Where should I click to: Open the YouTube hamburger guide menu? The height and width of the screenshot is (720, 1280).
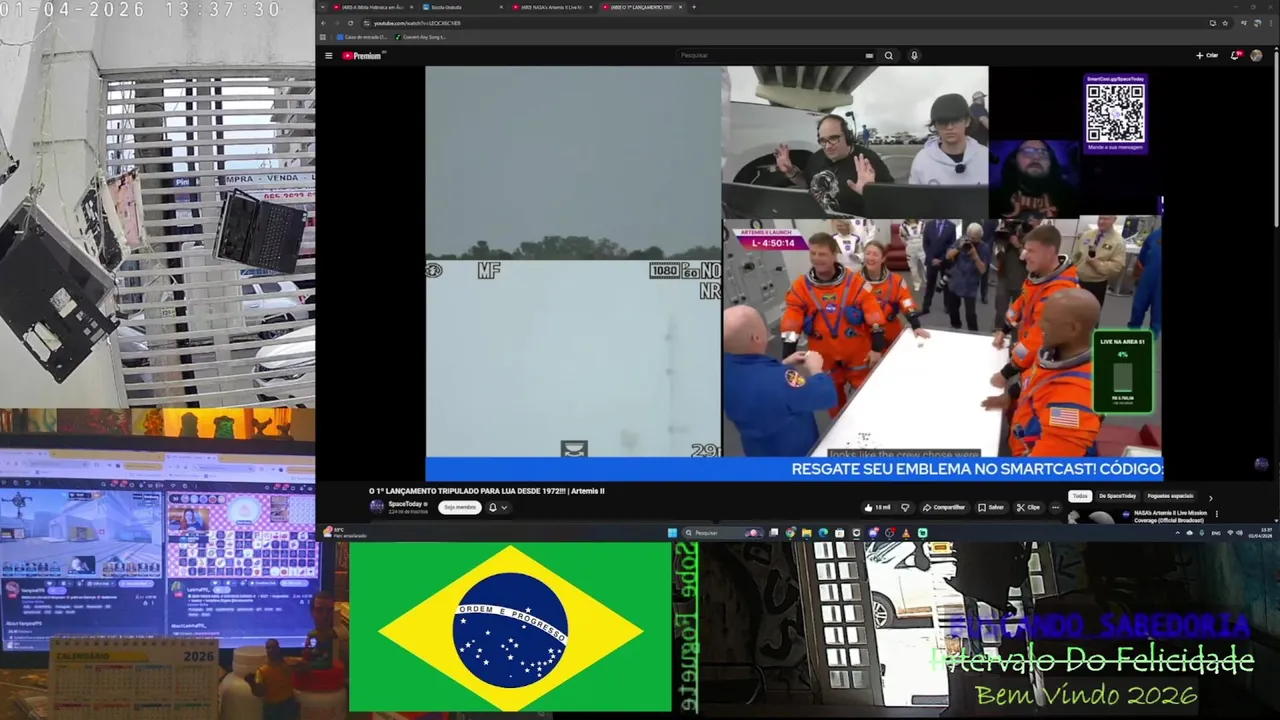click(x=328, y=56)
